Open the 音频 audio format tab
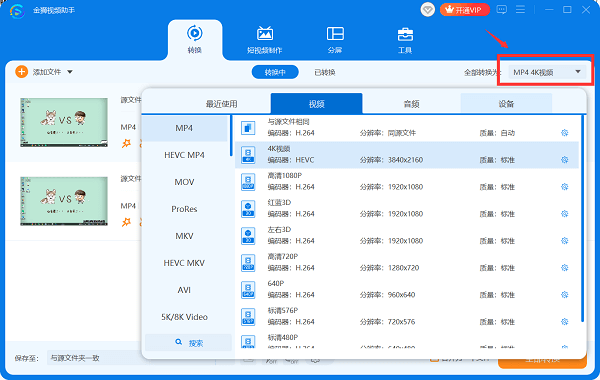The width and height of the screenshot is (600, 380). pos(411,104)
